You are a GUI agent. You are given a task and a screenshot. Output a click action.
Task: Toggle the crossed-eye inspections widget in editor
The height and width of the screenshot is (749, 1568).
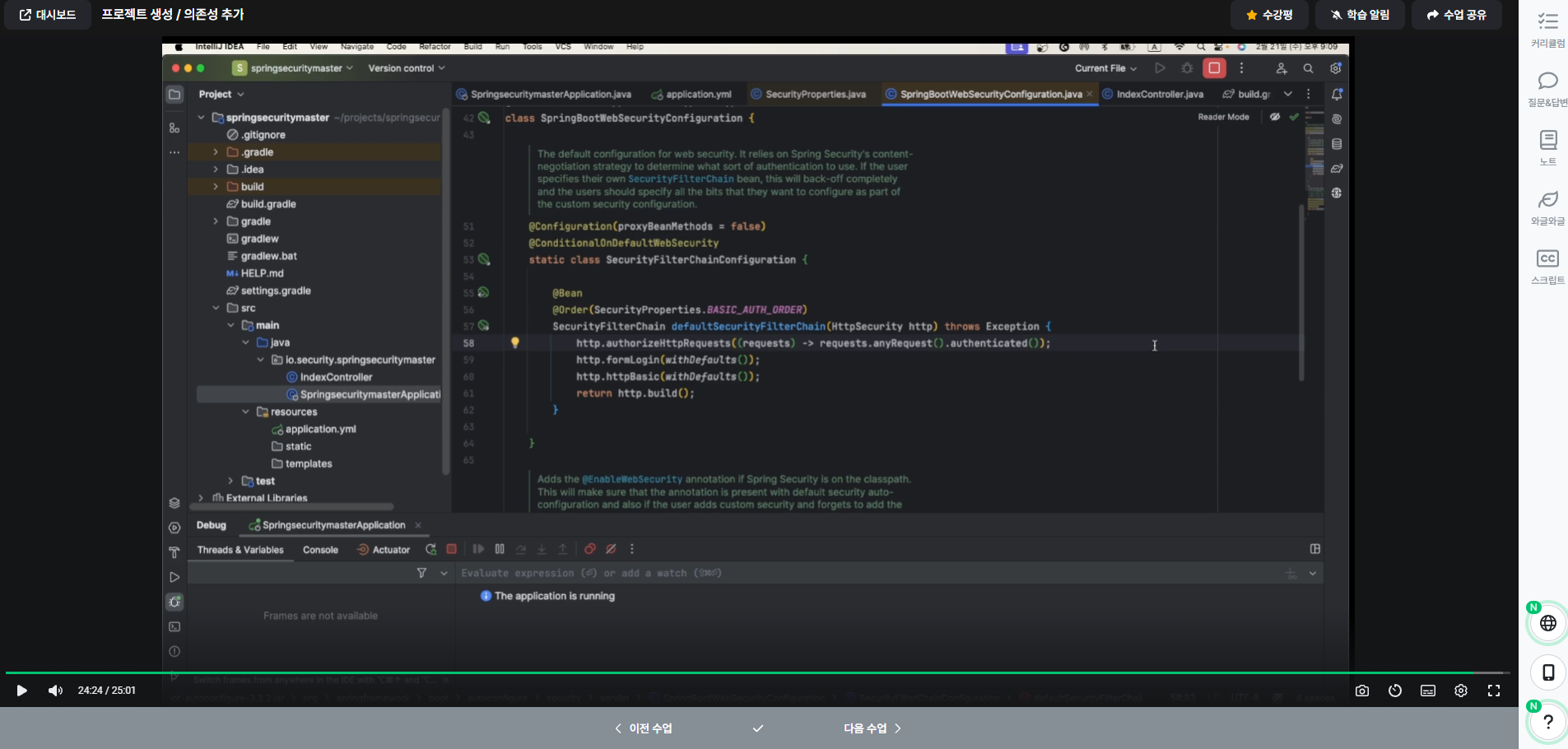(x=1275, y=117)
